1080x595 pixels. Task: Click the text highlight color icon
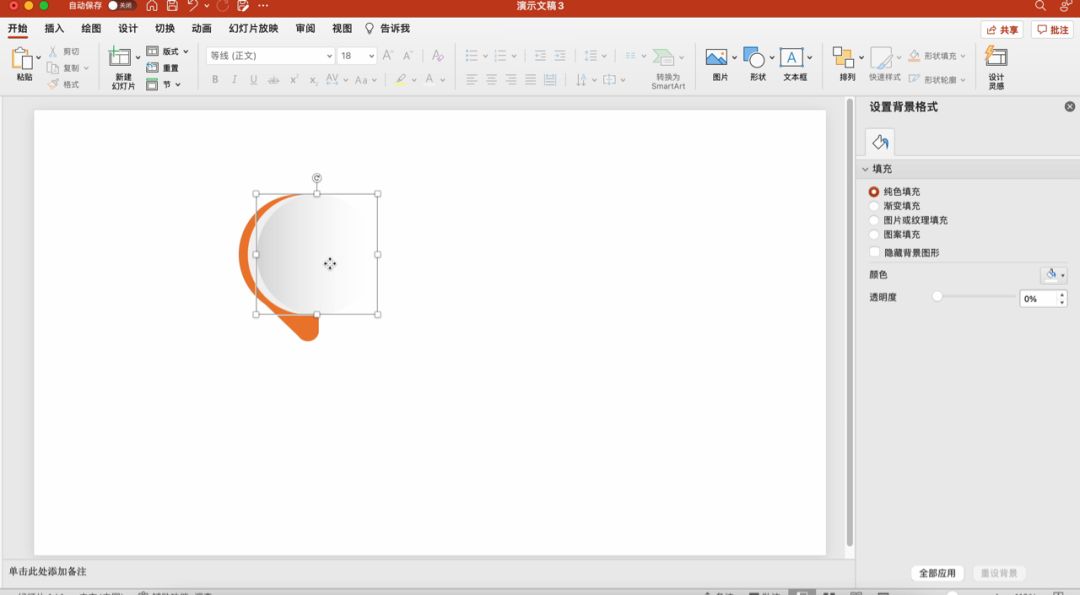tap(401, 80)
